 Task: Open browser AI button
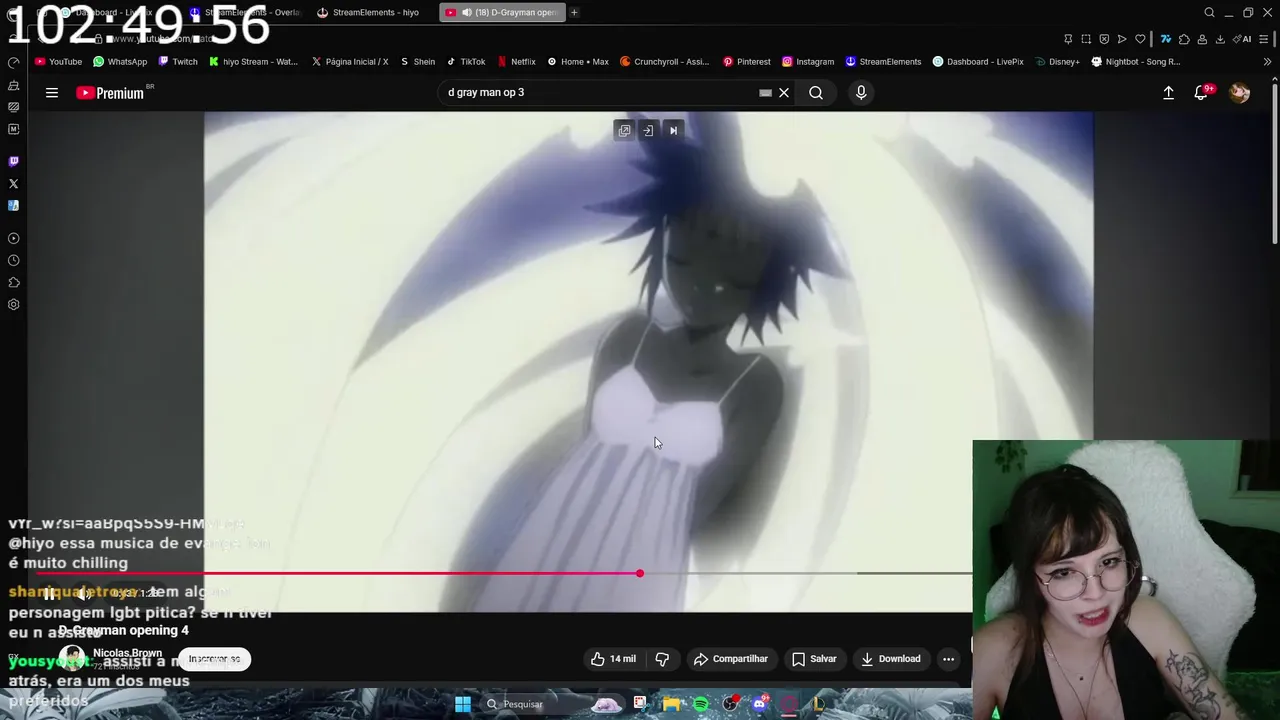coord(1243,39)
